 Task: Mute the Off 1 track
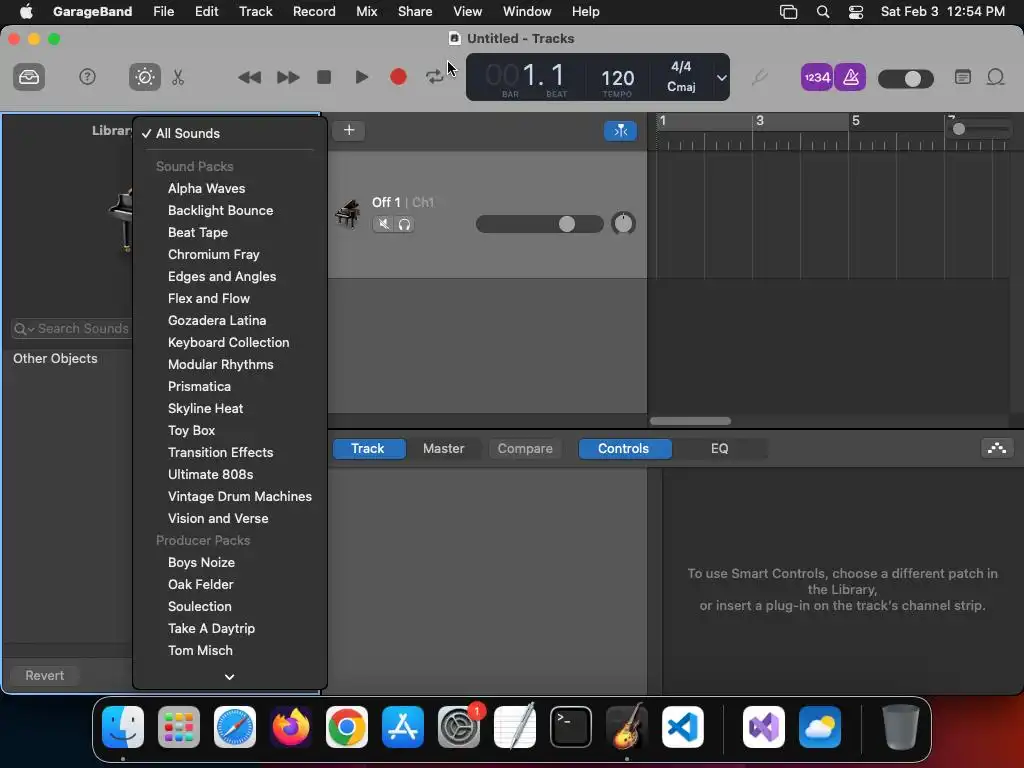(383, 224)
